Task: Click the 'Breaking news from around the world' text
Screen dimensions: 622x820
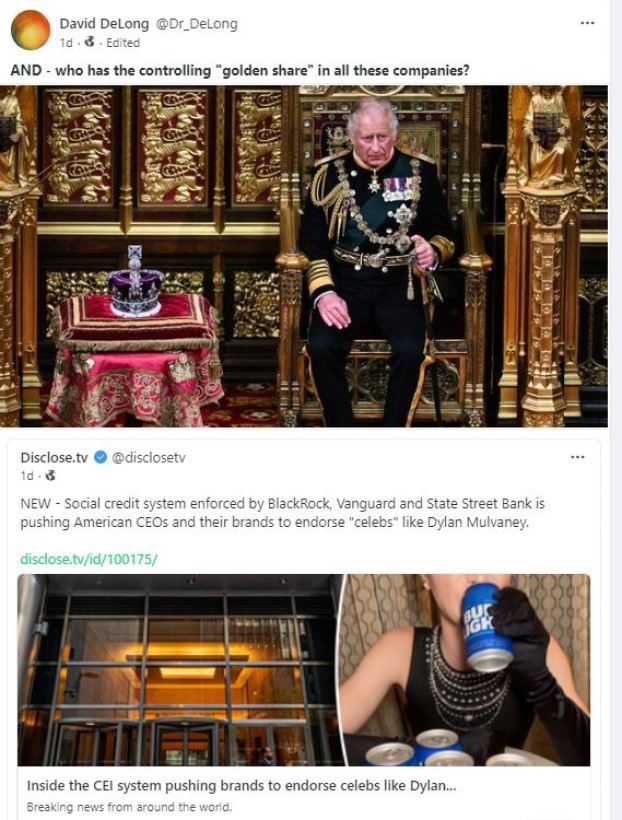Action: click(x=129, y=807)
